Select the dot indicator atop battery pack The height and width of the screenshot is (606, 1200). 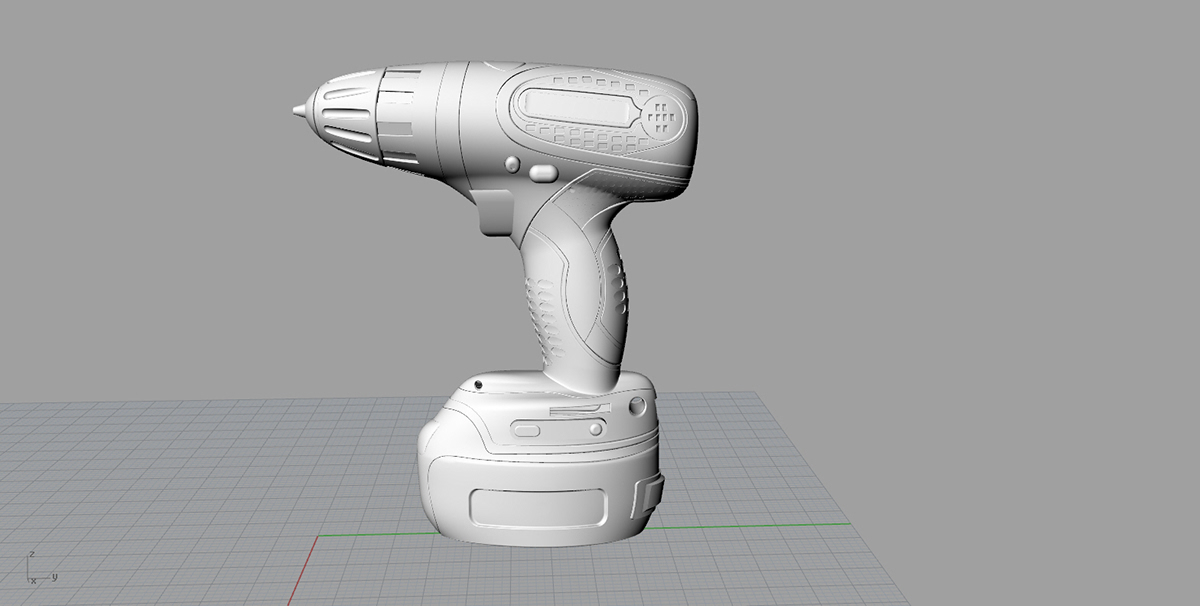tap(478, 383)
